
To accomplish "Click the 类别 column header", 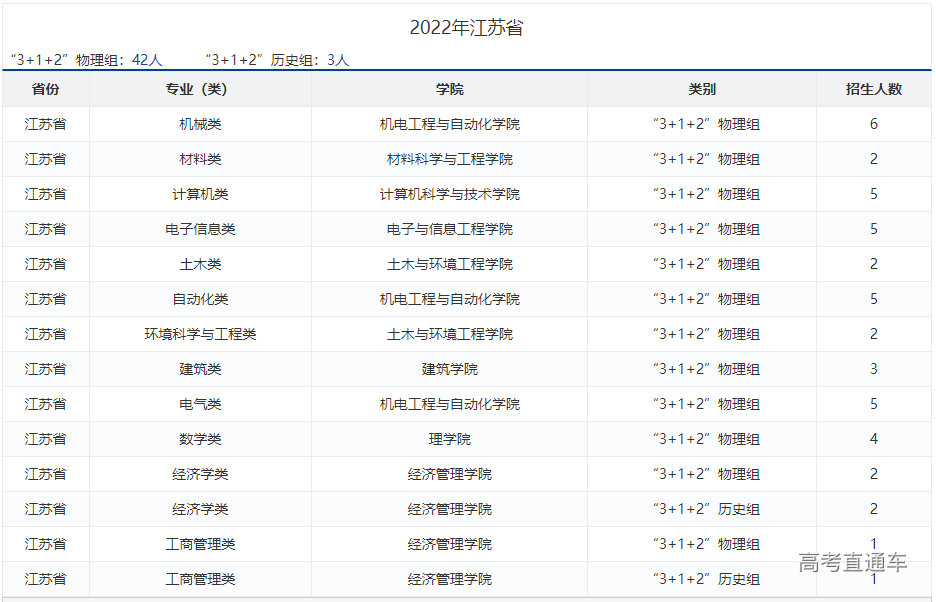I will 702,89.
